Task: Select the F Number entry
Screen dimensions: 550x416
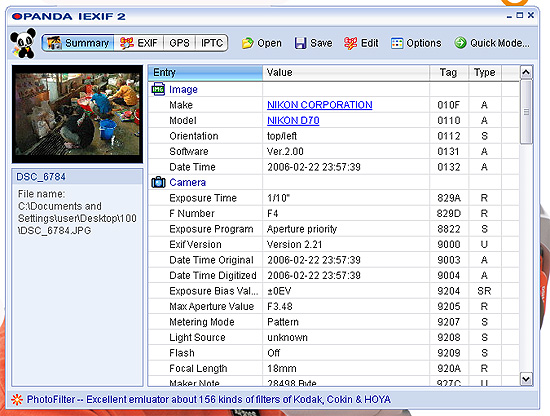Action: [x=192, y=214]
